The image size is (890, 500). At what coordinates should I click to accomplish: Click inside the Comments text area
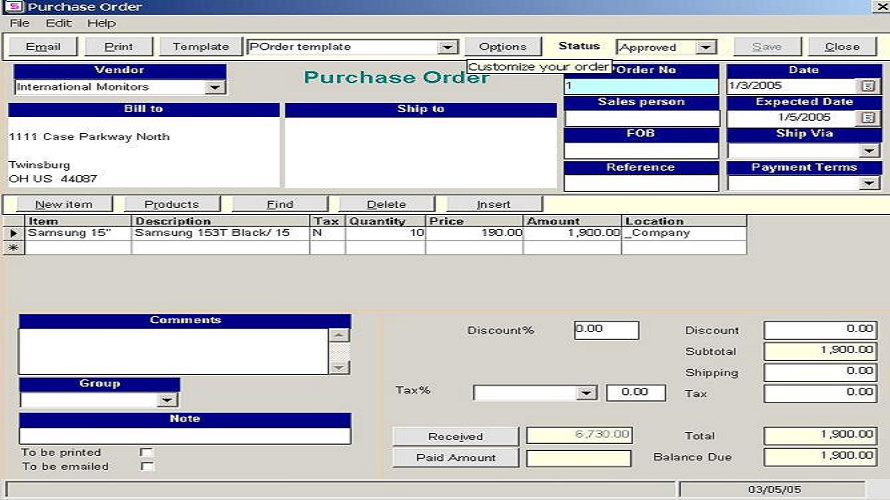tap(174, 351)
